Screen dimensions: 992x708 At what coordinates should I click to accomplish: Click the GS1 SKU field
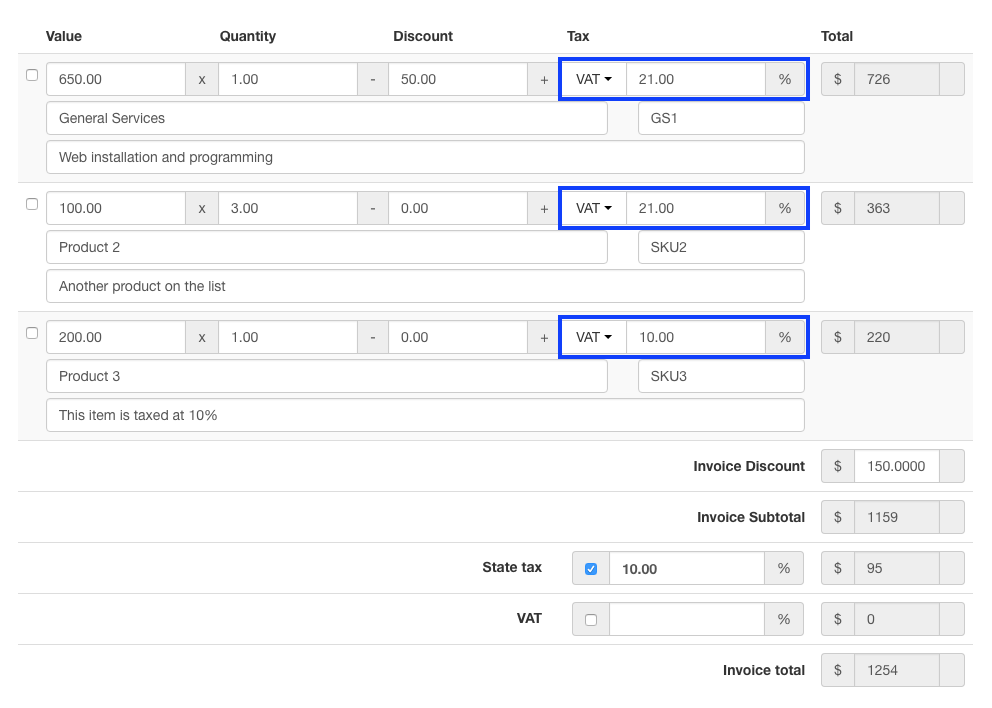tap(721, 118)
